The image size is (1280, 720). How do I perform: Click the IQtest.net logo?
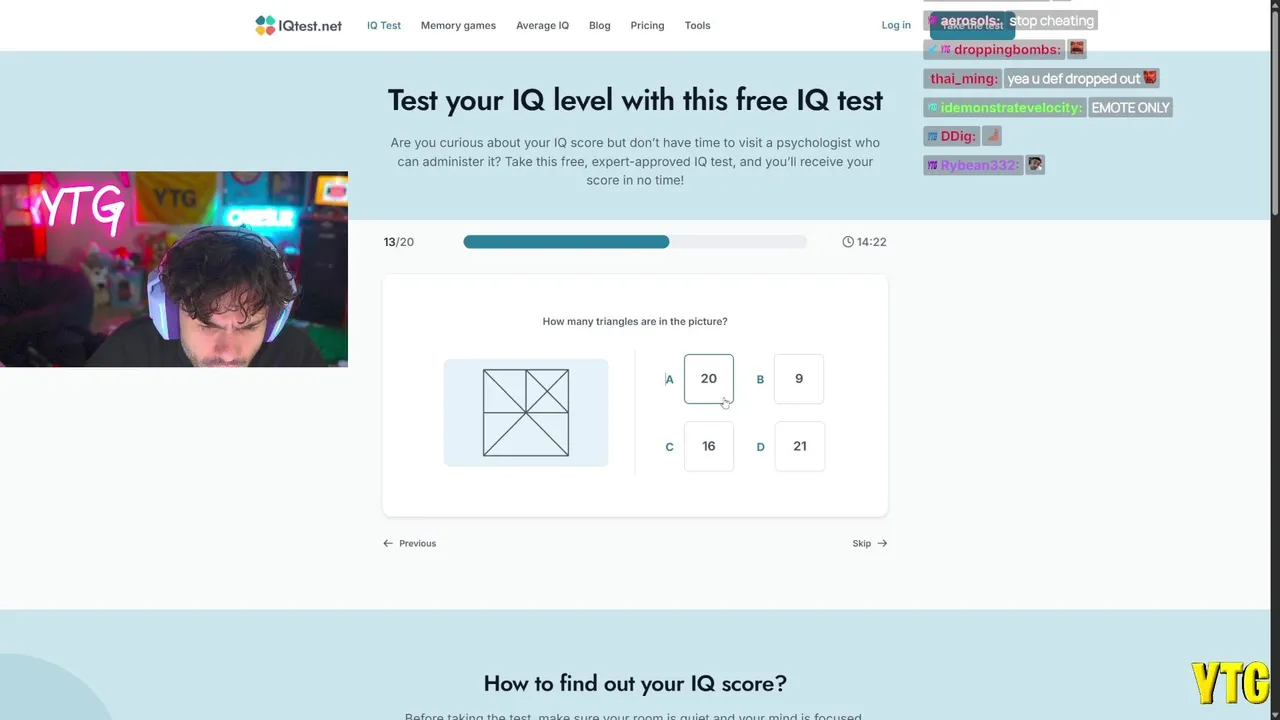(298, 25)
